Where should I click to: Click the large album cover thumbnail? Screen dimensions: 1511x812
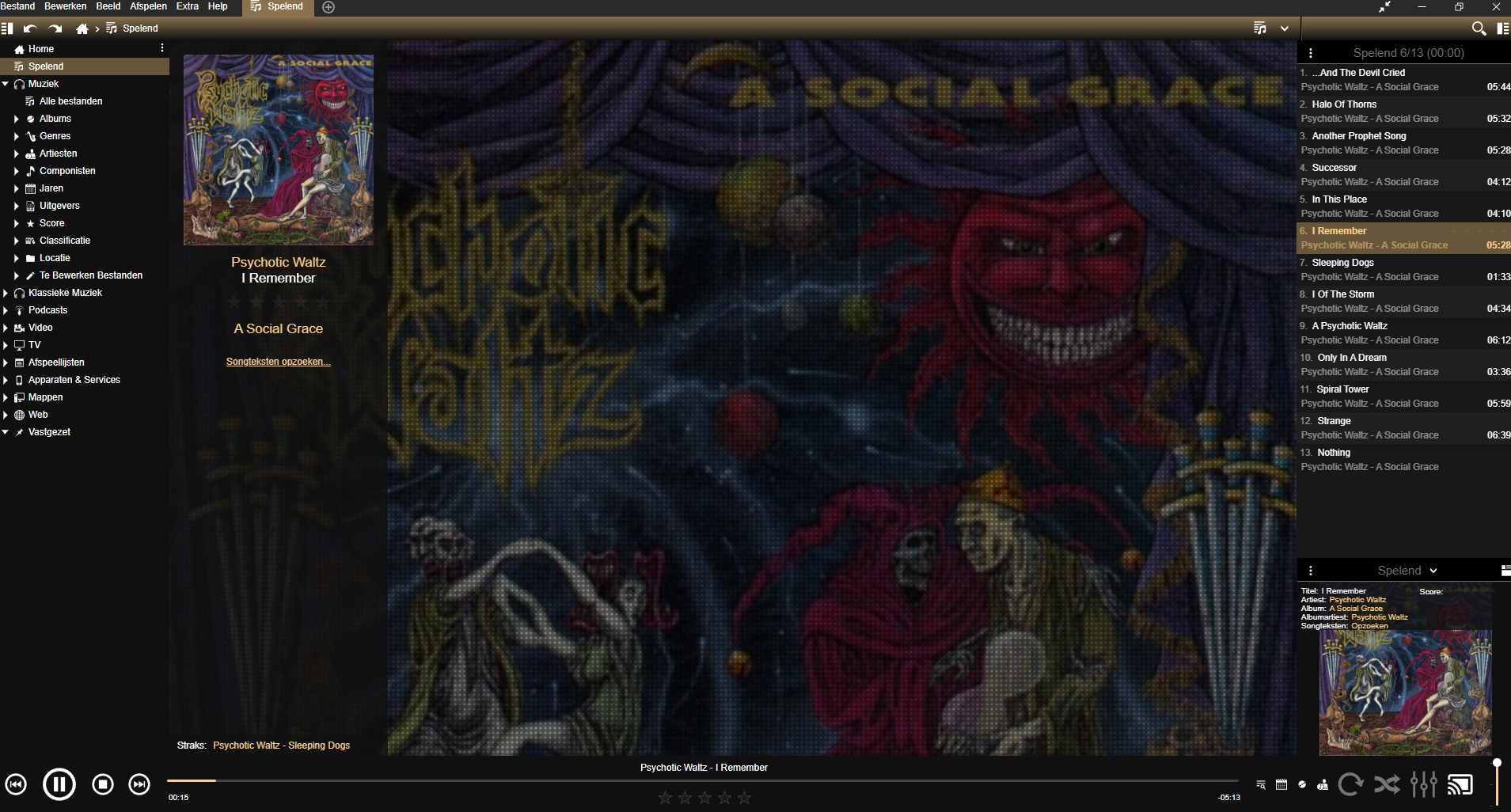279,150
